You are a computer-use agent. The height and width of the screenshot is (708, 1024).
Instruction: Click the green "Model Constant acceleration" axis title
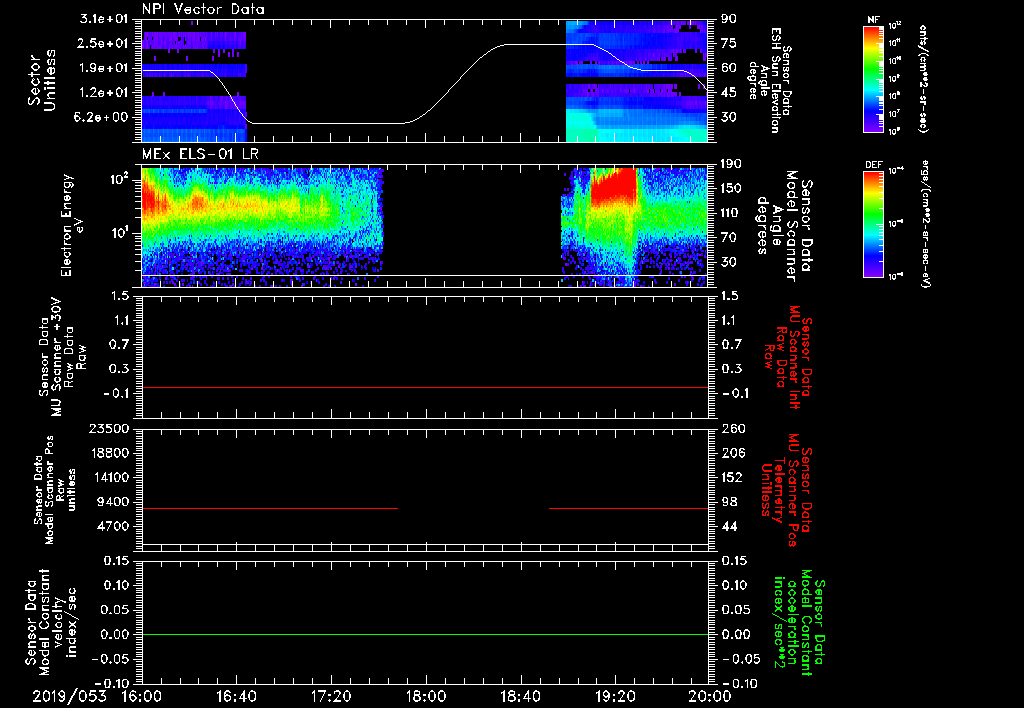tap(799, 622)
